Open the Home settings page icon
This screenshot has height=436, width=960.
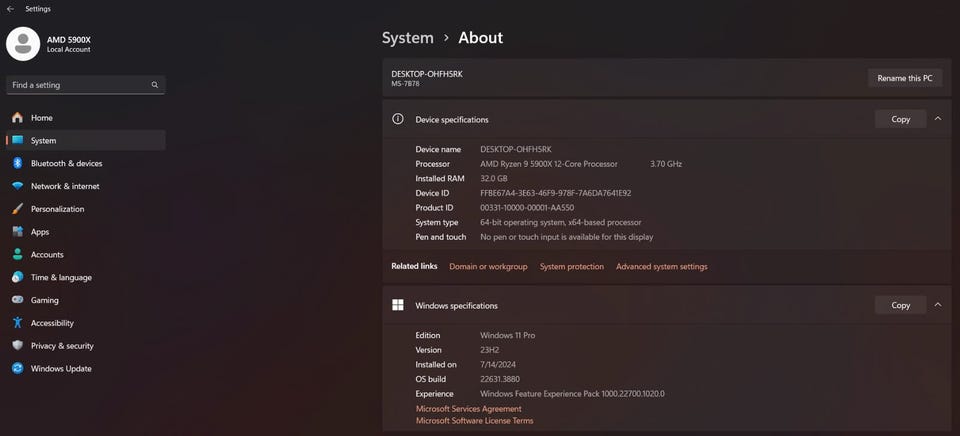click(x=17, y=118)
